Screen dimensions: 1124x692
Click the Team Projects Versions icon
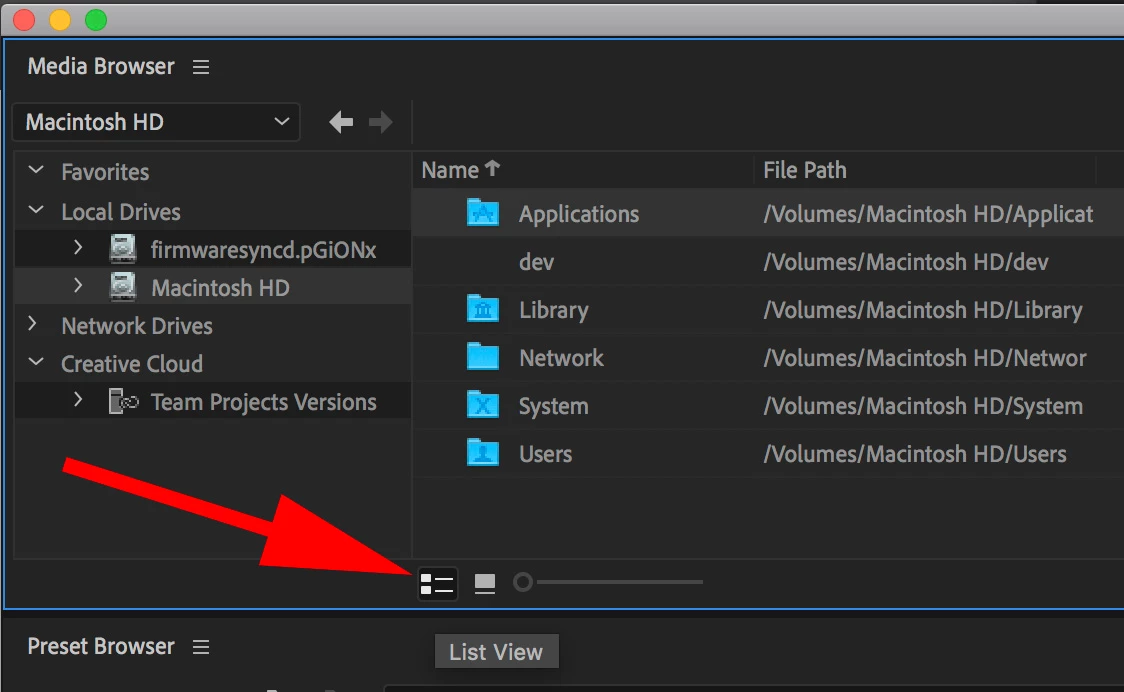123,402
